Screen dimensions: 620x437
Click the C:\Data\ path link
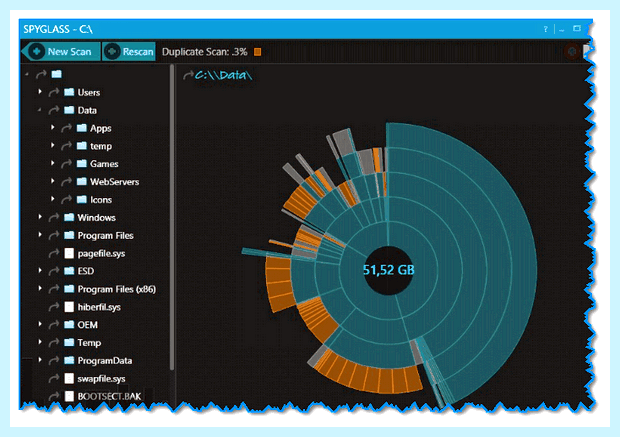click(223, 75)
